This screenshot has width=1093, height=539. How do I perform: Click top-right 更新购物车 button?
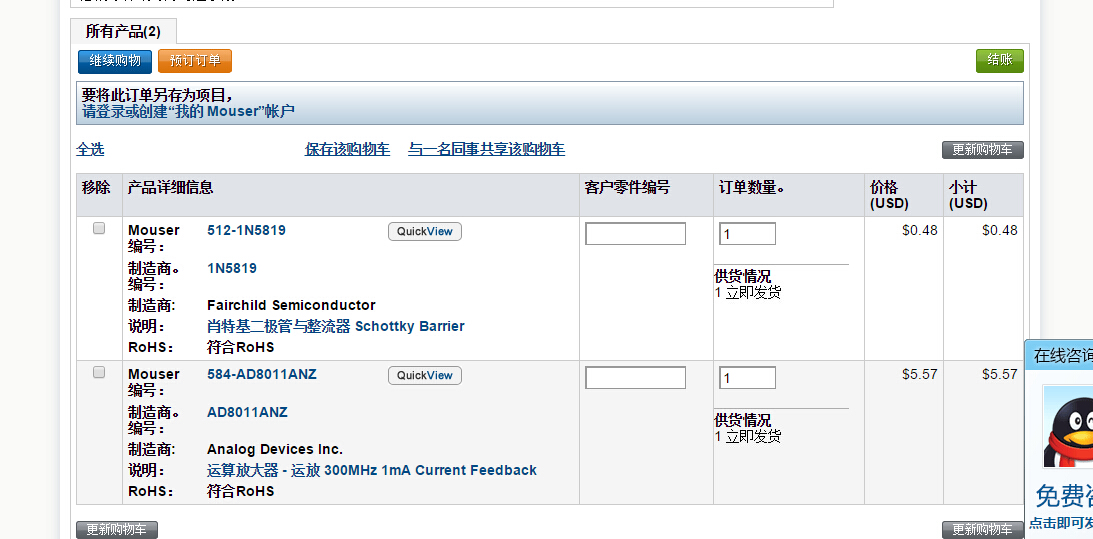982,150
